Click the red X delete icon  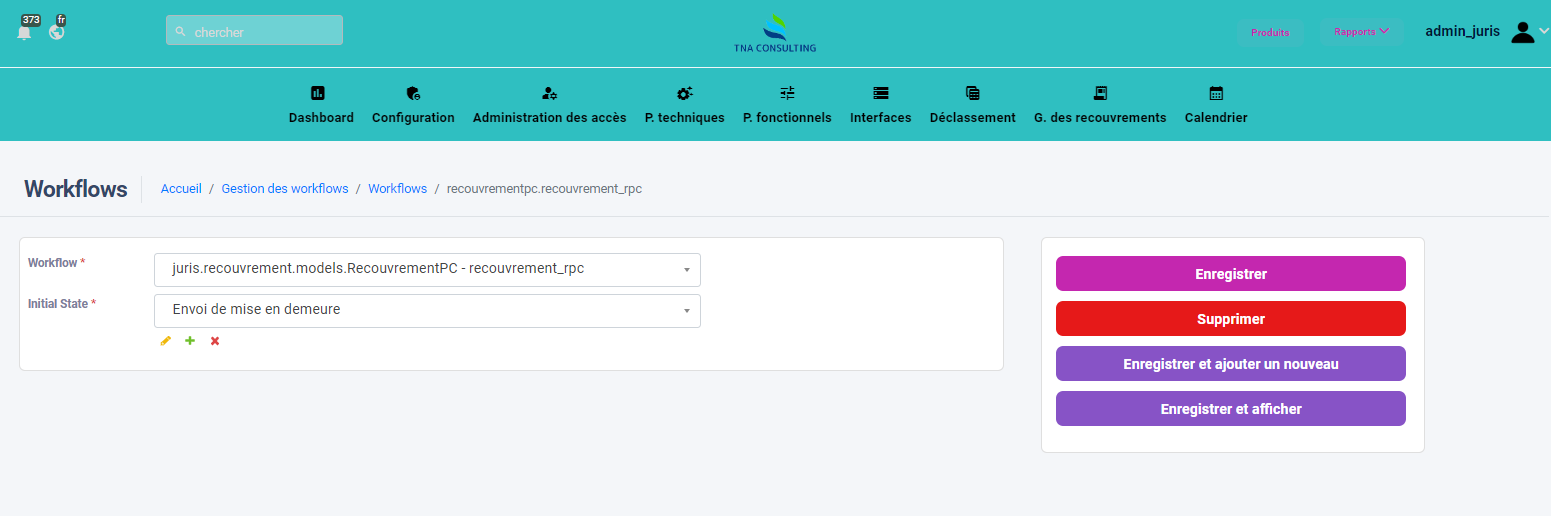[x=215, y=341]
